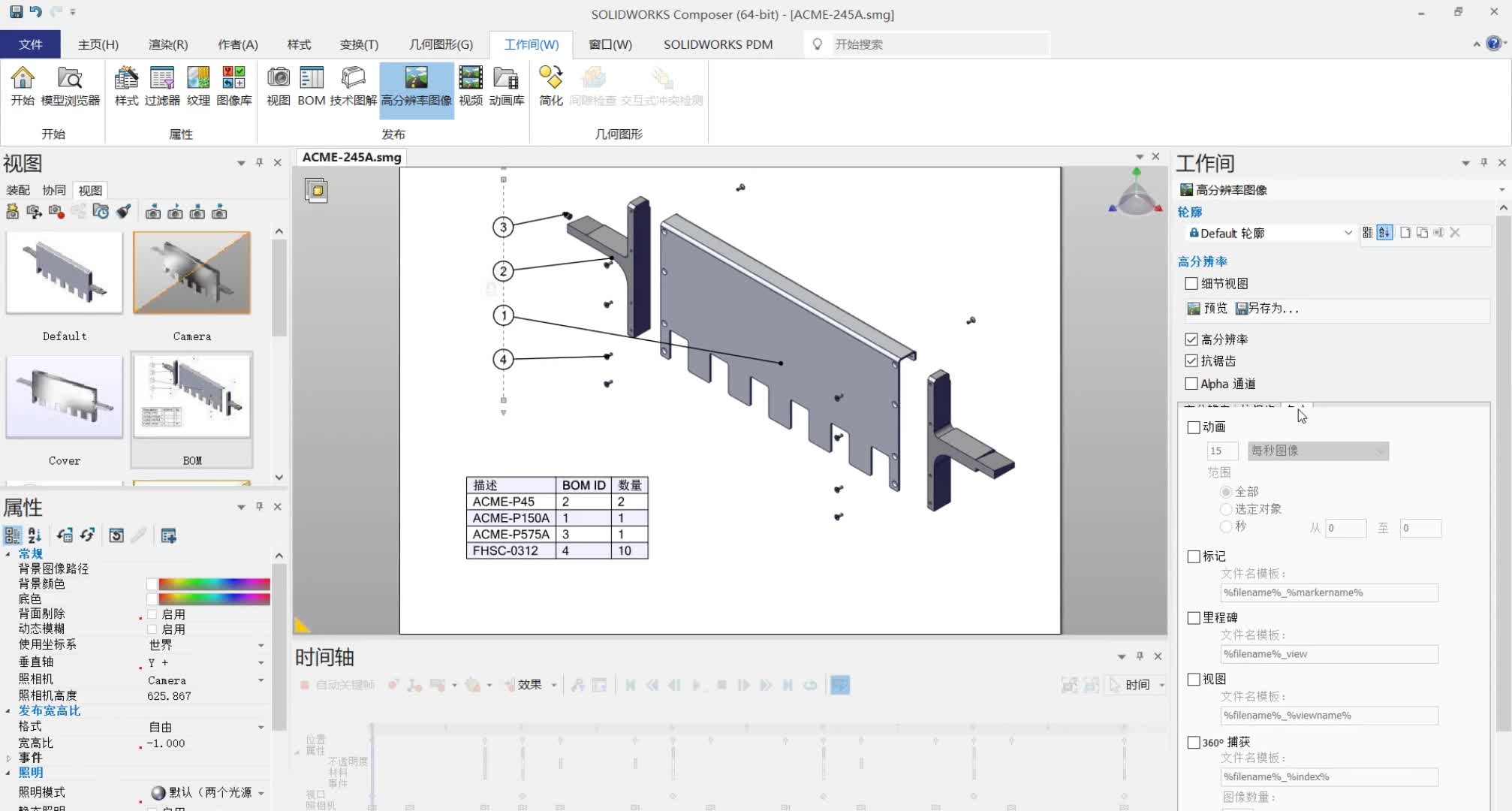This screenshot has width=1512, height=811.
Task: Open the 动画库 animation library
Action: pos(507,86)
